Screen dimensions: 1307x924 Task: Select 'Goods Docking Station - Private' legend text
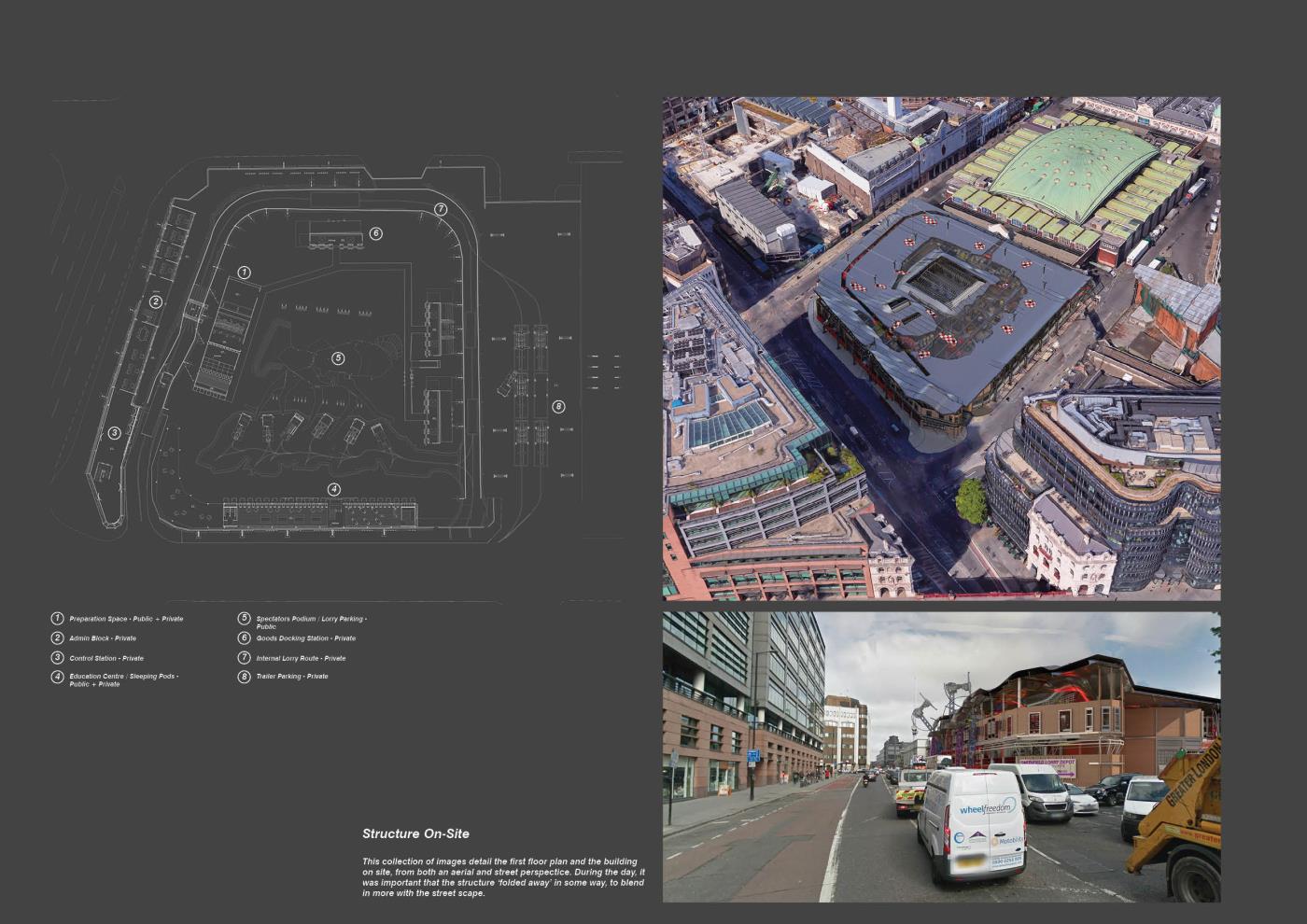tap(306, 638)
